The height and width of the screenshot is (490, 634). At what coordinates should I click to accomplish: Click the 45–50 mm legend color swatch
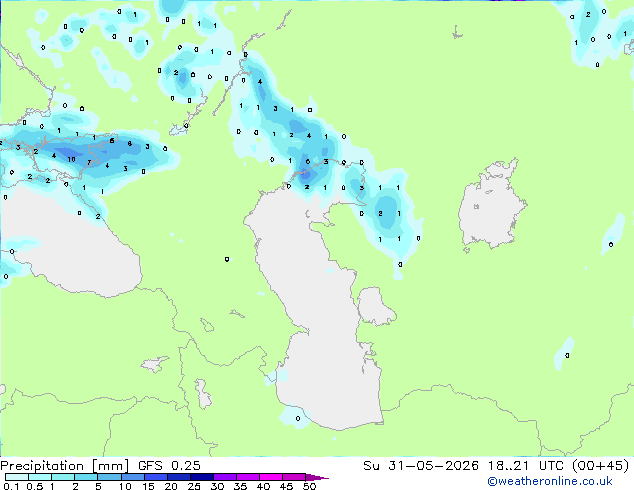coord(294,477)
